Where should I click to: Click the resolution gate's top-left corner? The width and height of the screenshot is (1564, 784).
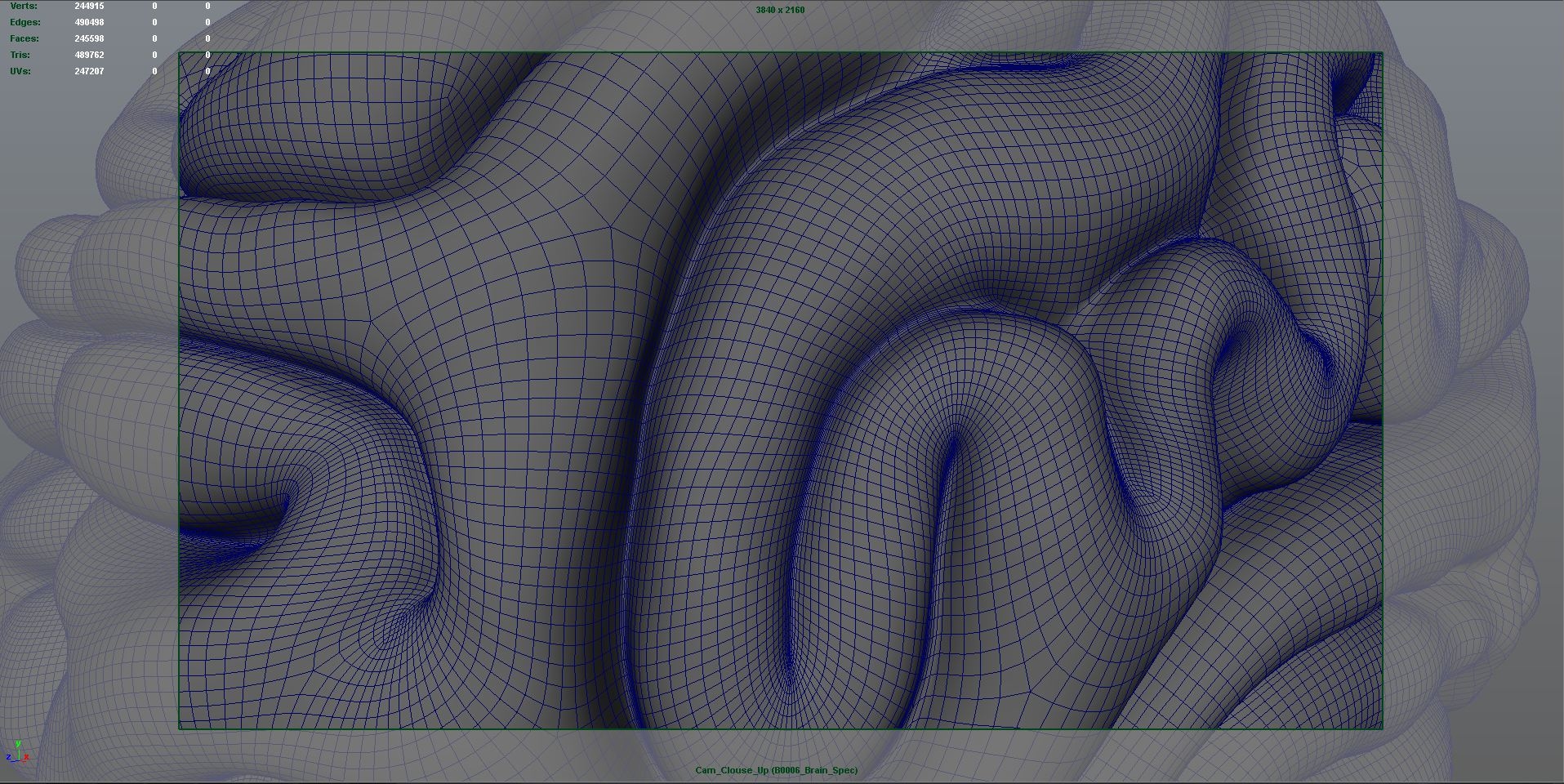(180, 53)
